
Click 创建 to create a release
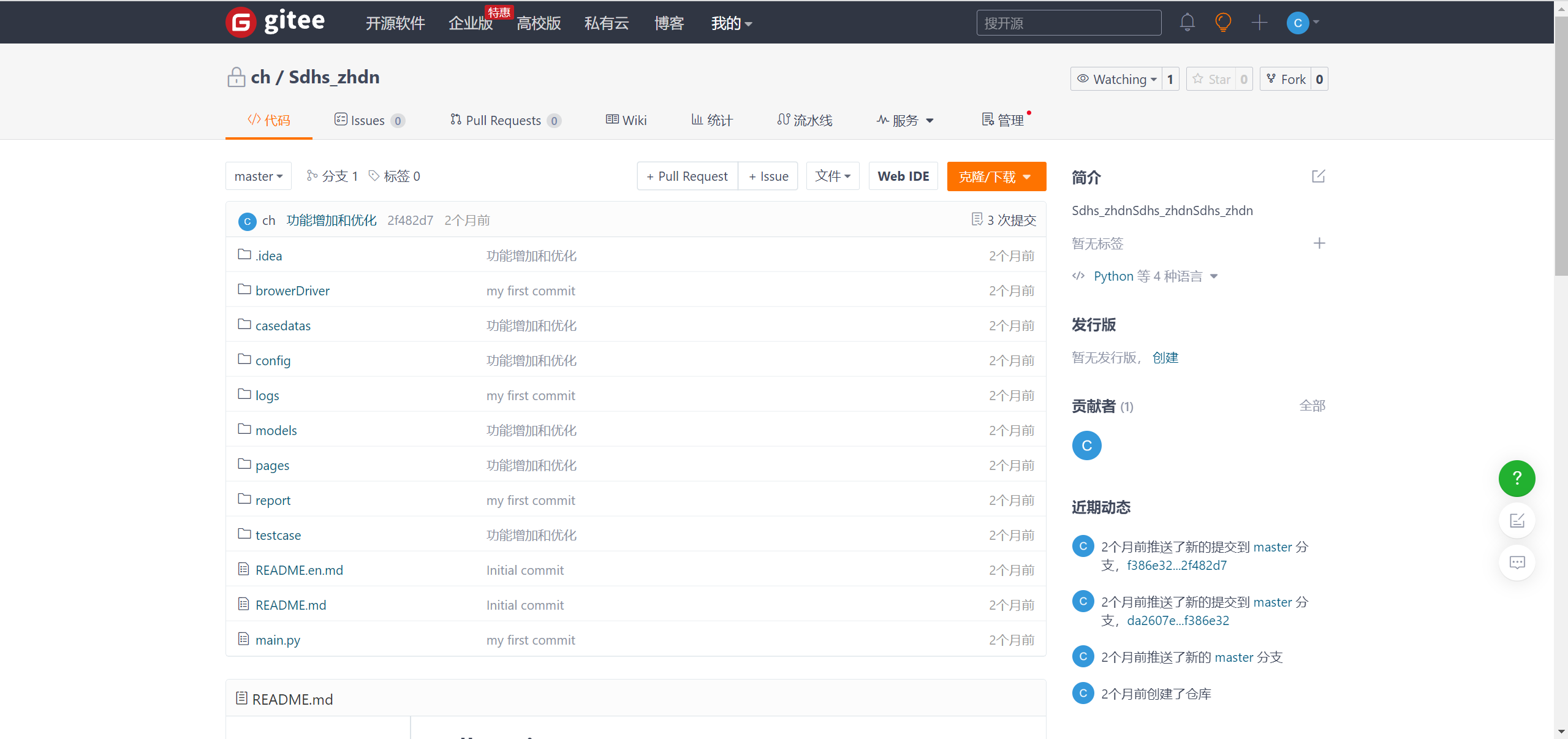(1165, 357)
